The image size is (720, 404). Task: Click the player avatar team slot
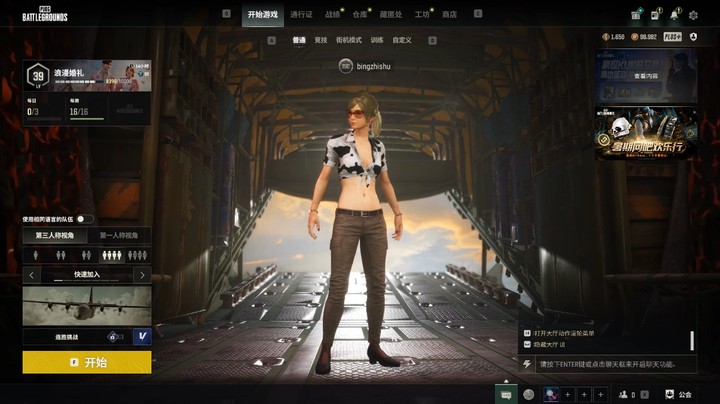click(x=551, y=394)
